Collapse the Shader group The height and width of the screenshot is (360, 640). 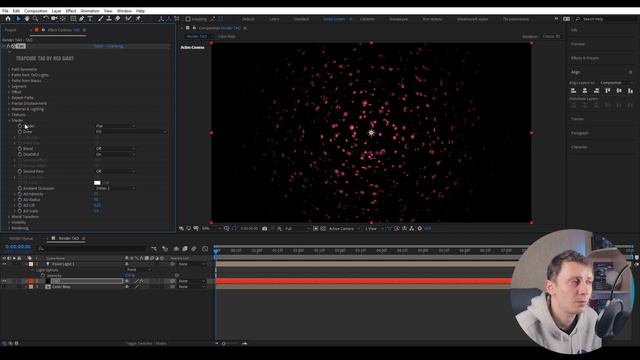click(9, 120)
